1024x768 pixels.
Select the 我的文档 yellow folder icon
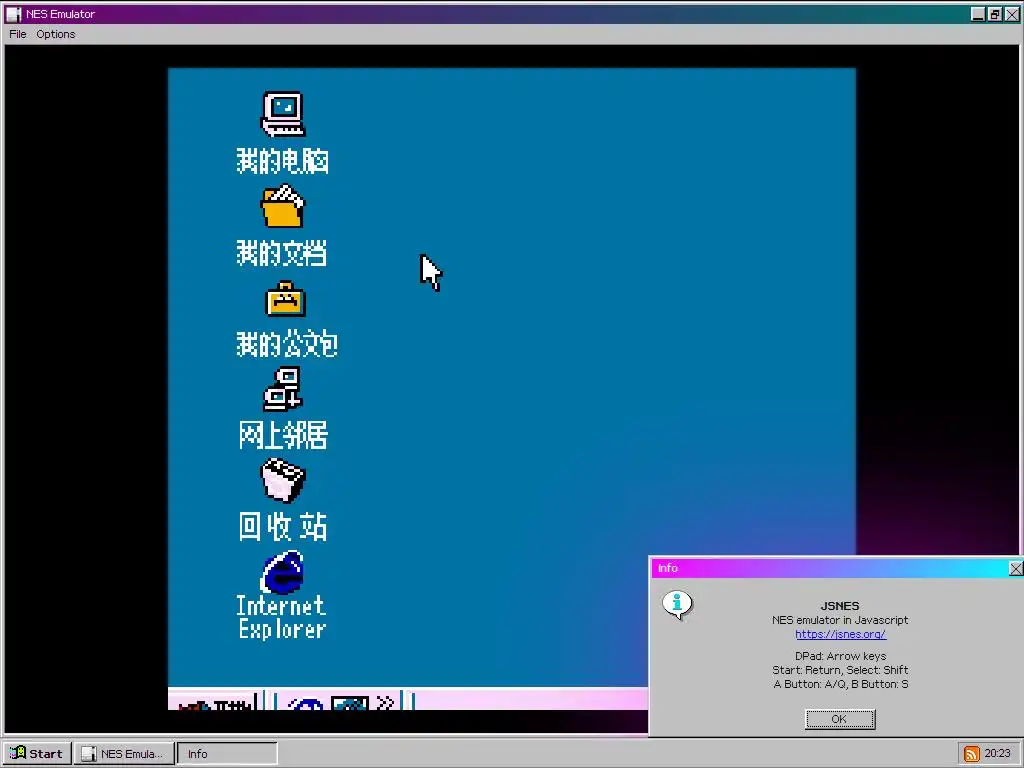tap(283, 206)
